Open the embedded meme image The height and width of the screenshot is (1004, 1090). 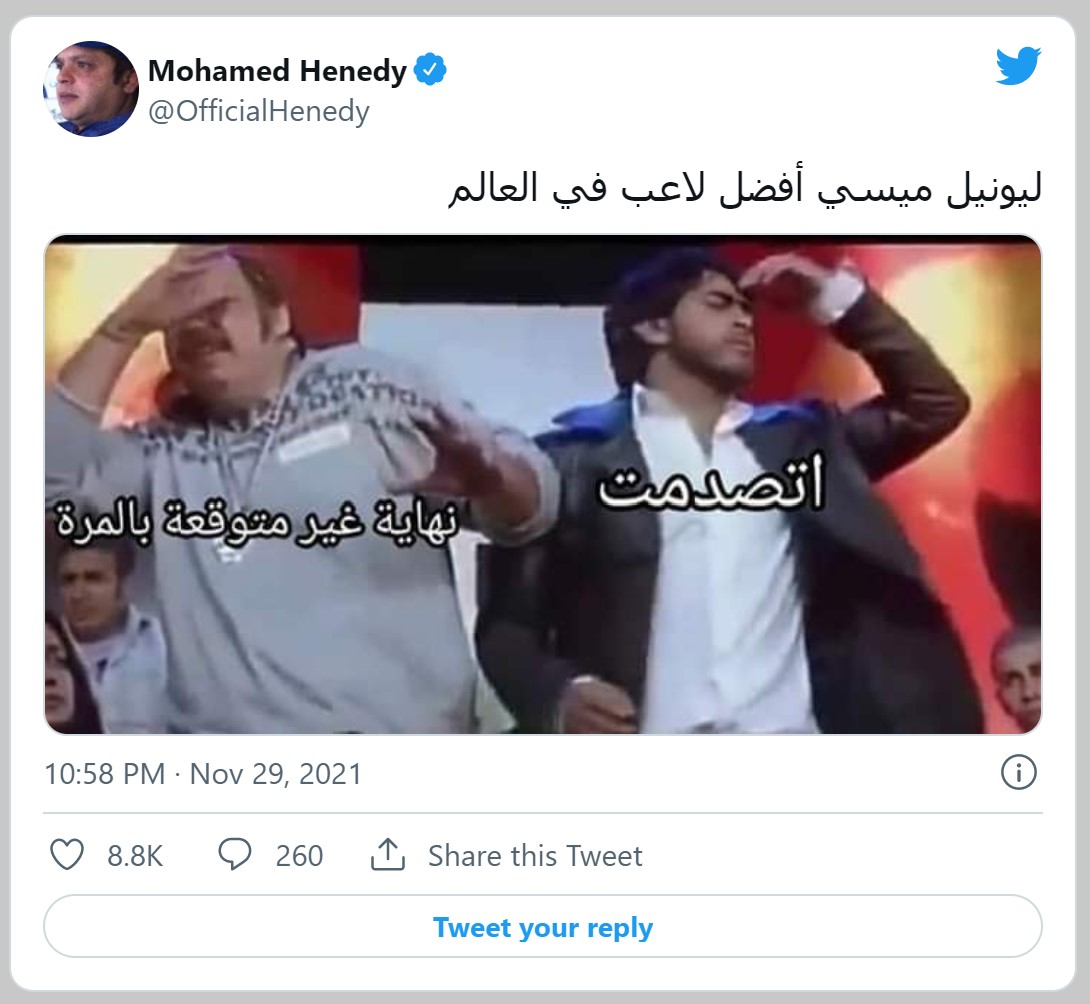tap(543, 484)
